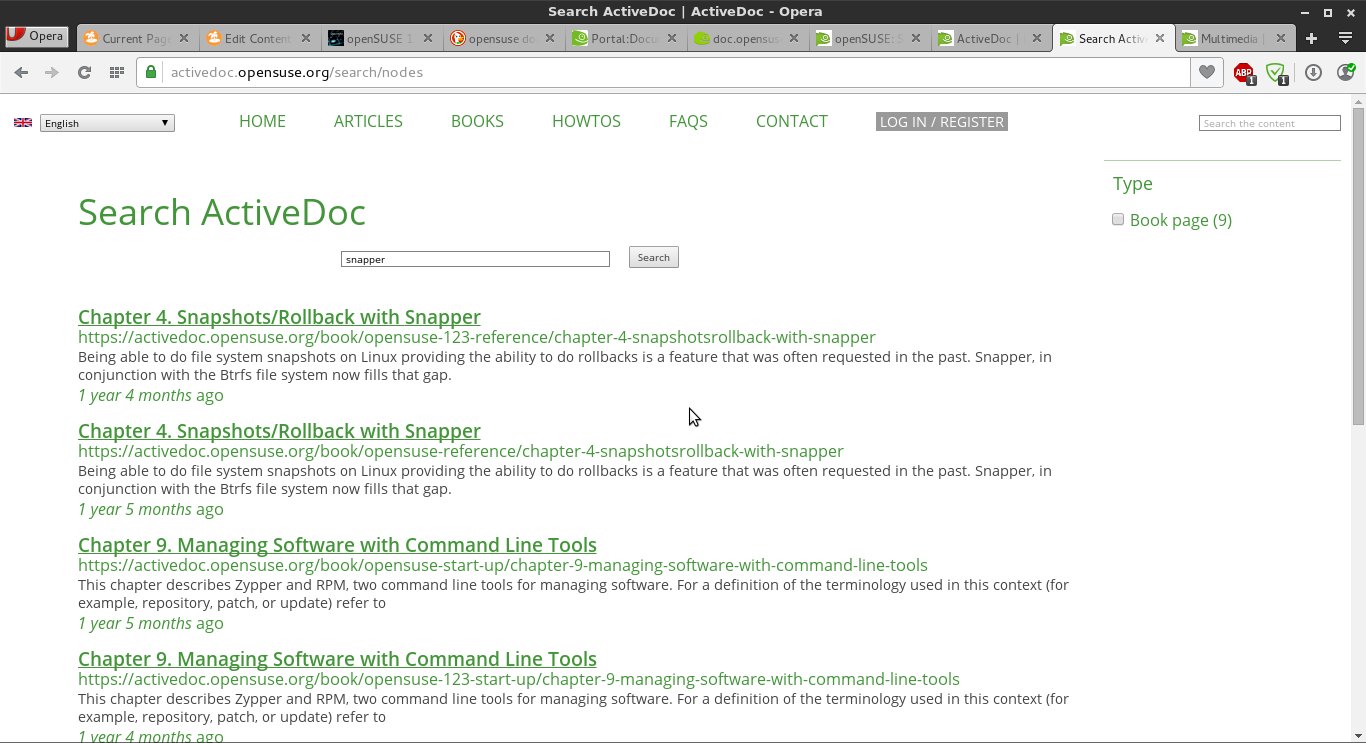
Task: Click the globe checkmark extension icon
Action: (1346, 72)
